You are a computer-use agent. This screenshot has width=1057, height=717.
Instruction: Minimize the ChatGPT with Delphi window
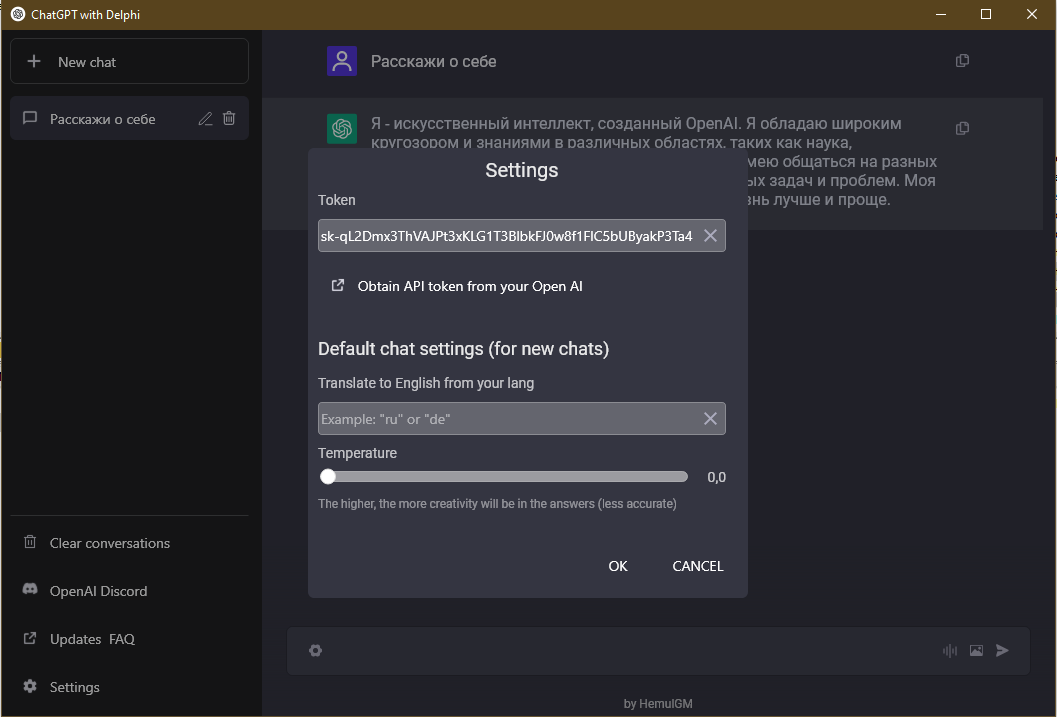(941, 14)
